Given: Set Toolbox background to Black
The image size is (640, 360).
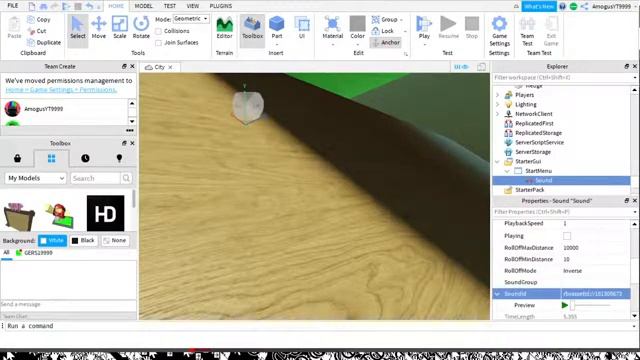Looking at the screenshot, I should click(x=84, y=241).
